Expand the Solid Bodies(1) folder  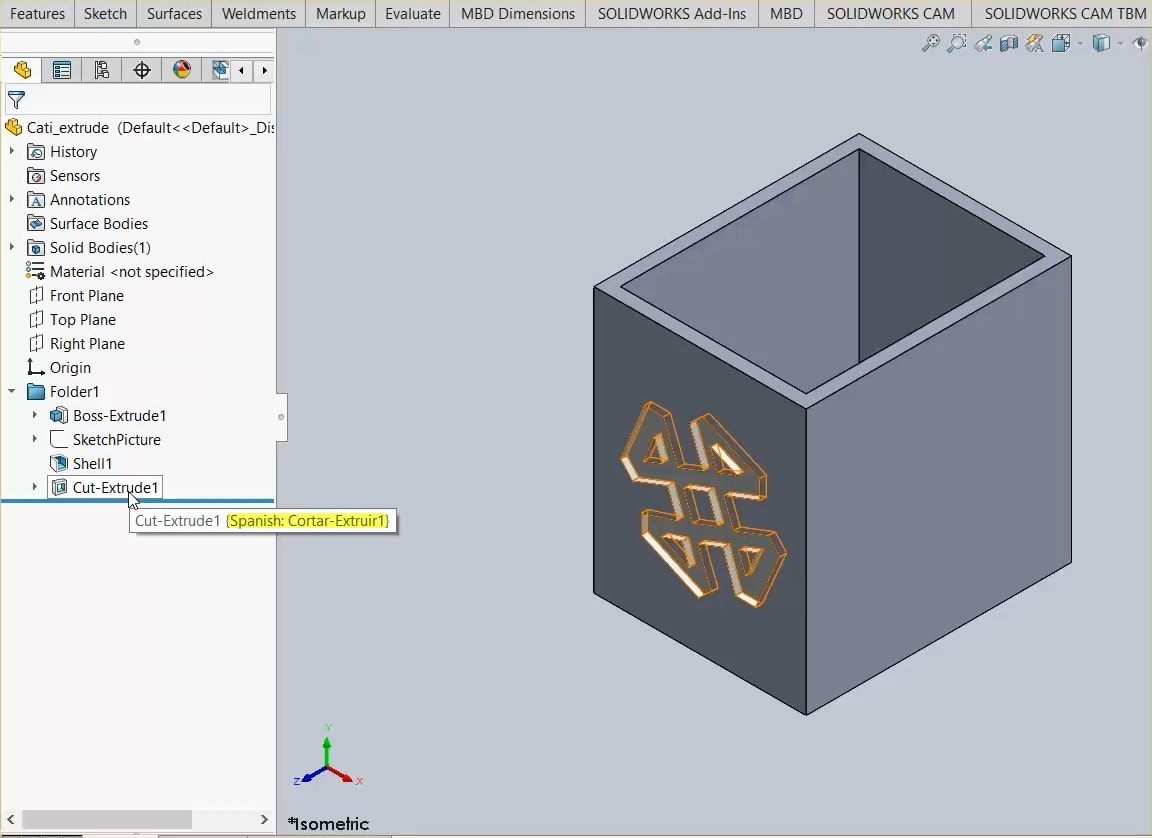pyautogui.click(x=11, y=248)
